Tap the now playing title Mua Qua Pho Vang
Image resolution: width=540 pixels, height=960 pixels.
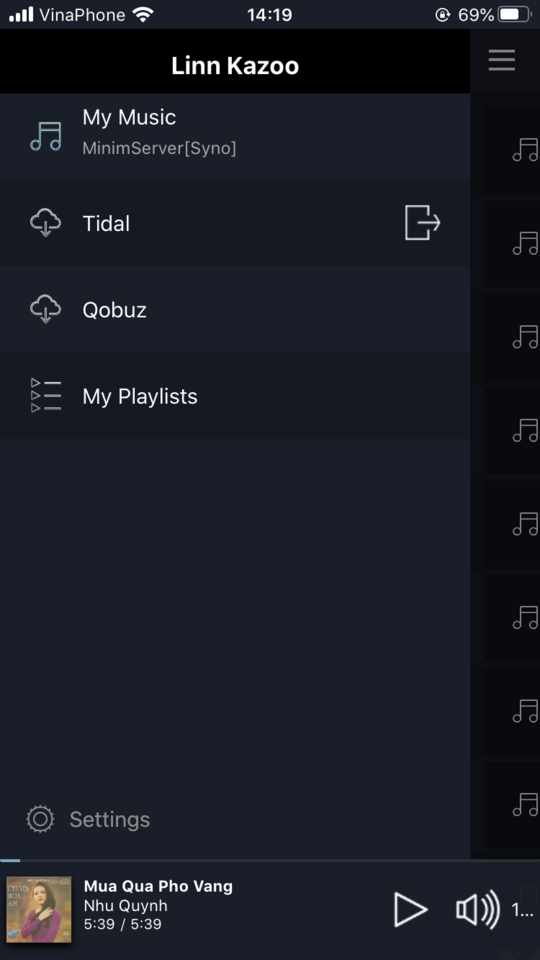158,886
